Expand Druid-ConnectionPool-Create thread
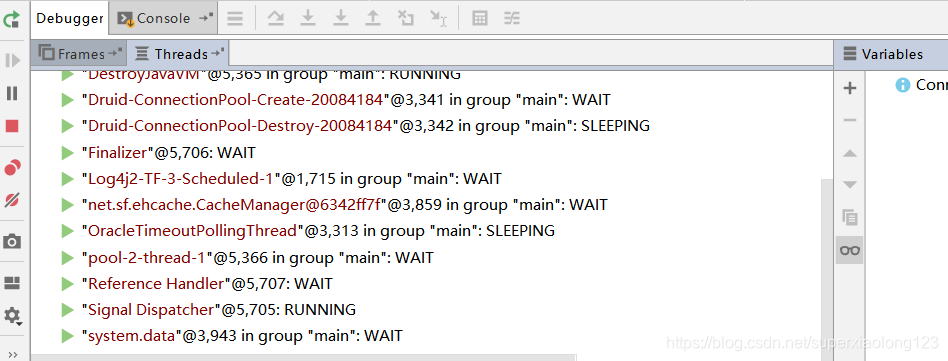 68,100
